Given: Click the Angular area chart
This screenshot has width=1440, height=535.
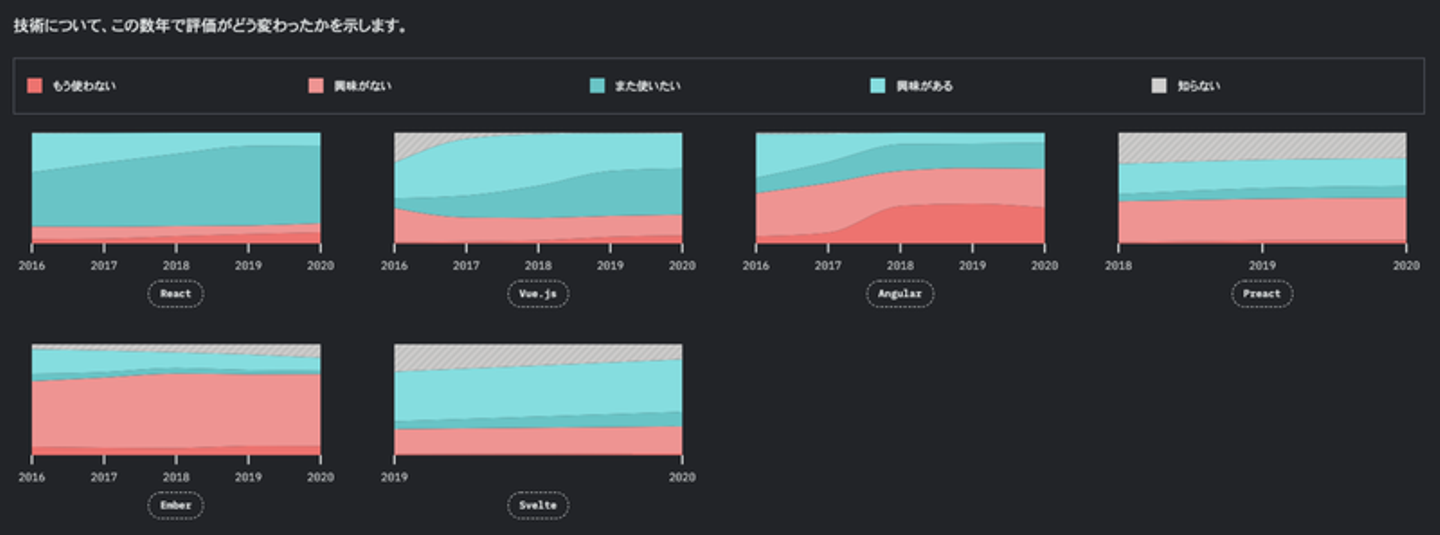Looking at the screenshot, I should coord(900,188).
